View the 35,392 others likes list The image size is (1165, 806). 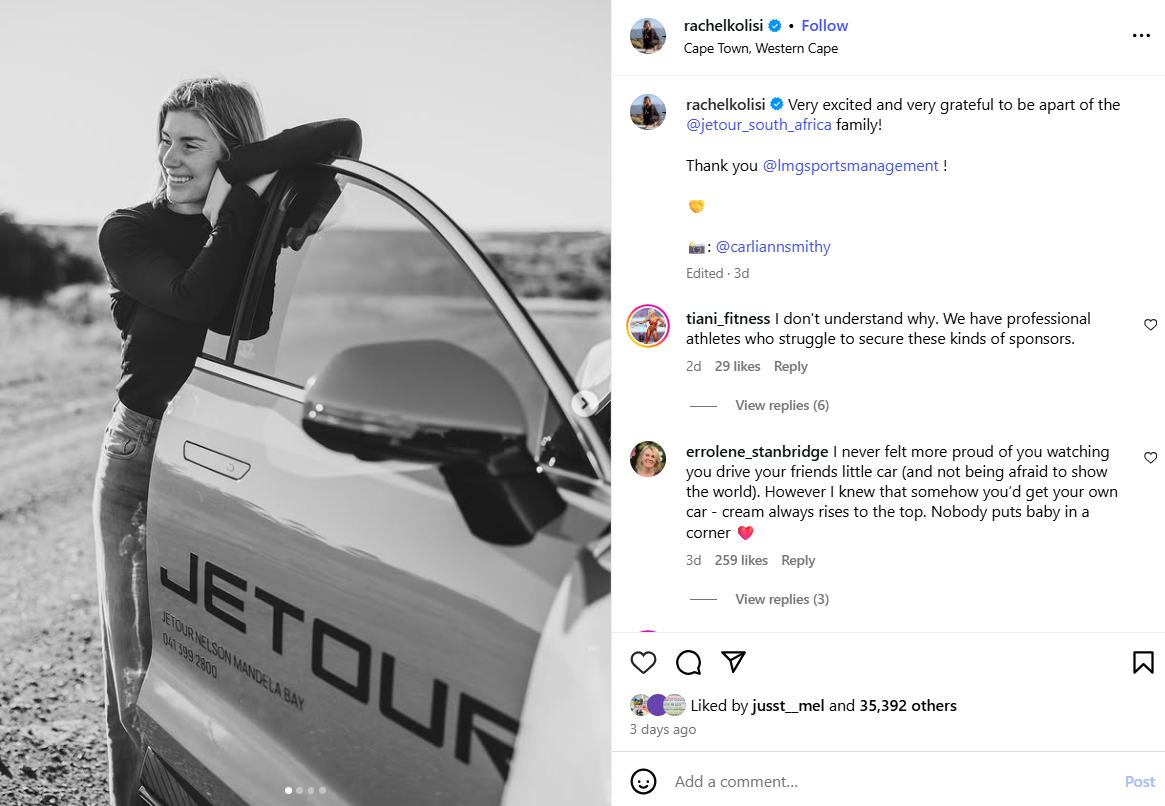click(x=908, y=706)
